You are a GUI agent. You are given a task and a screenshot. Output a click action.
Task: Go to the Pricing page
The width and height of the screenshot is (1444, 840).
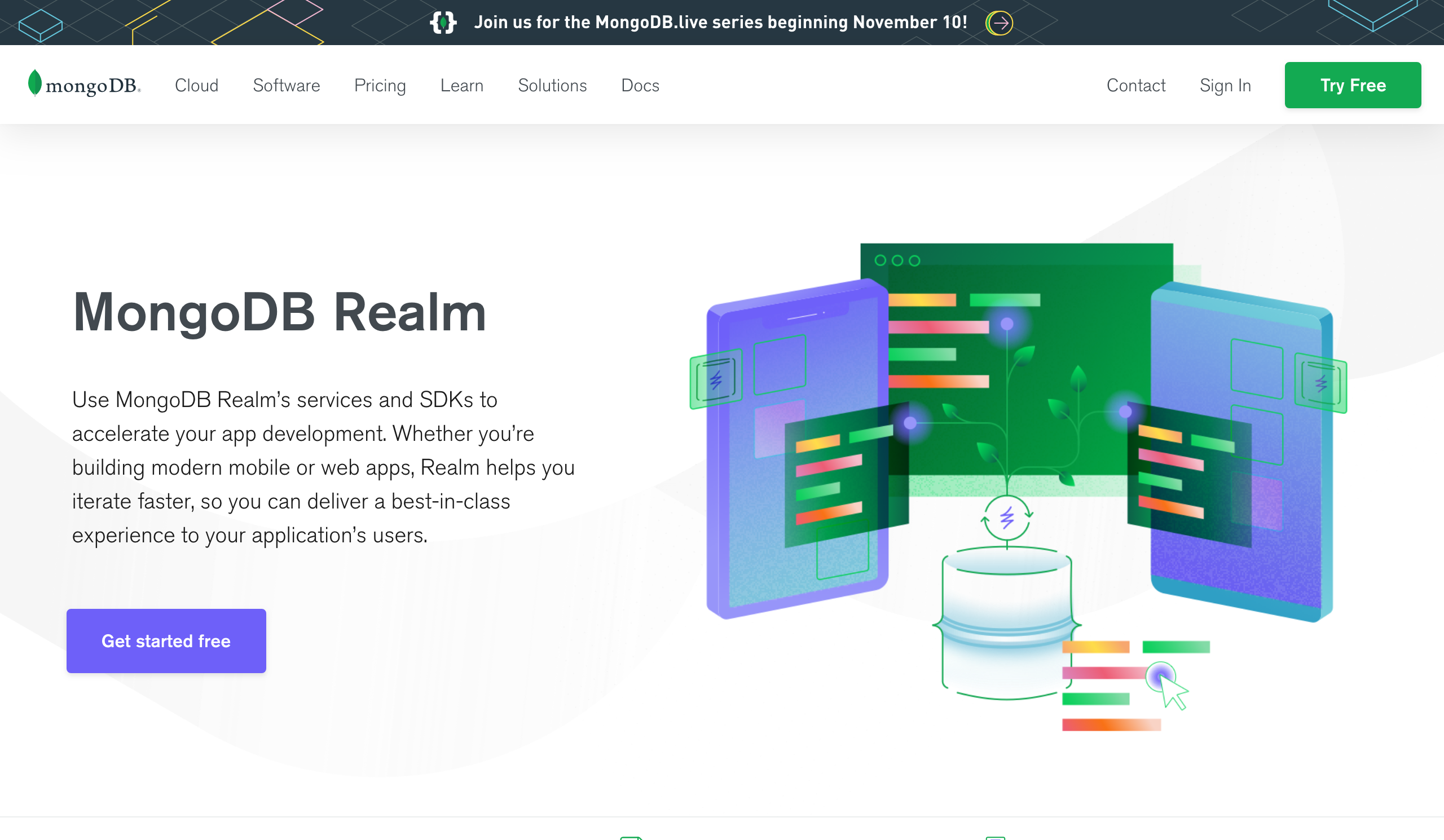coord(380,85)
